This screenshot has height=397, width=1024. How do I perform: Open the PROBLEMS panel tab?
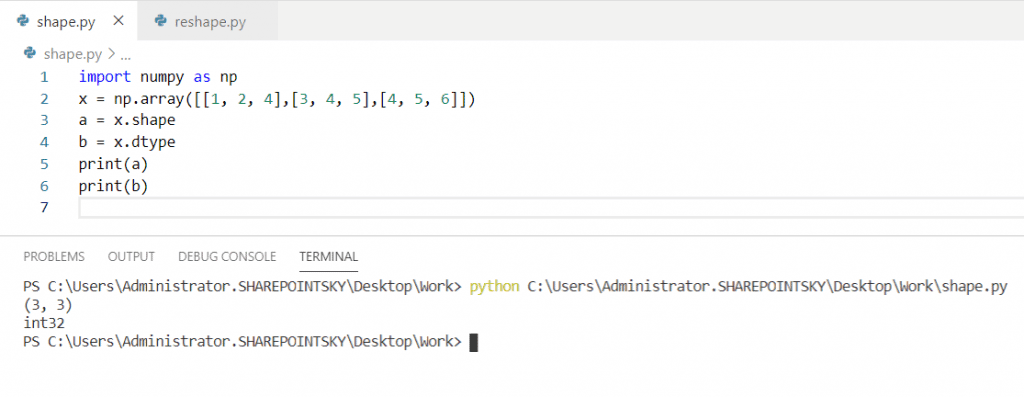[54, 257]
